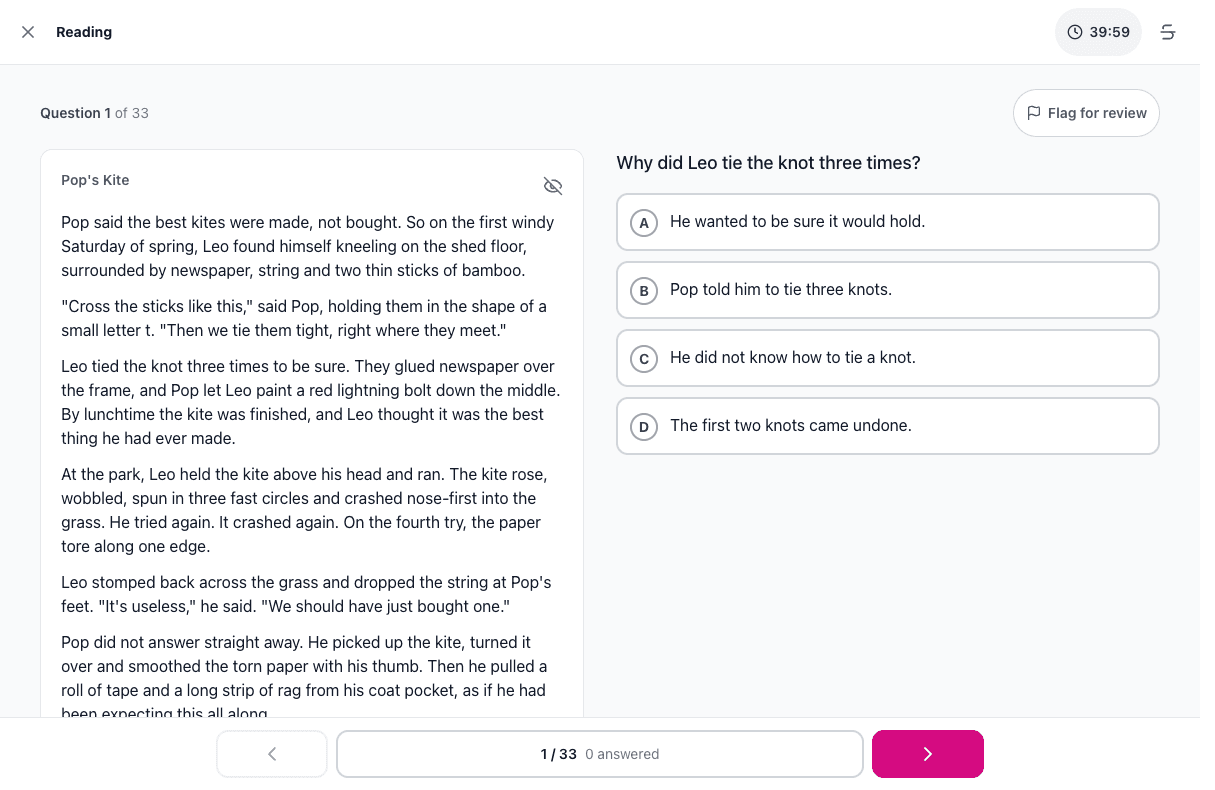Screen dimensions: 1215x790
Task: Close the Reading test with X icon
Action: pos(28,32)
